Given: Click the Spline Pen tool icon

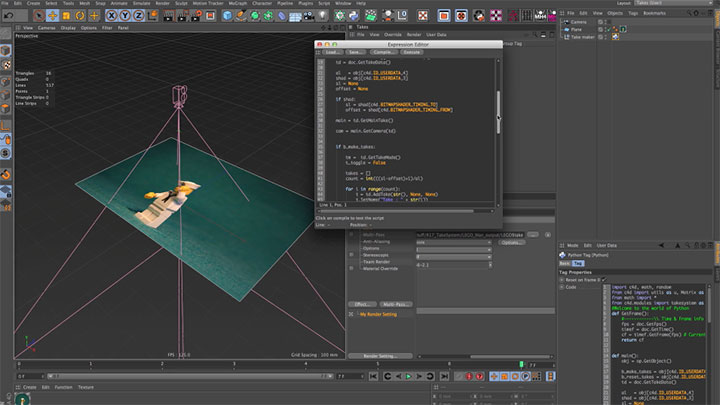Looking at the screenshot, I should [241, 16].
